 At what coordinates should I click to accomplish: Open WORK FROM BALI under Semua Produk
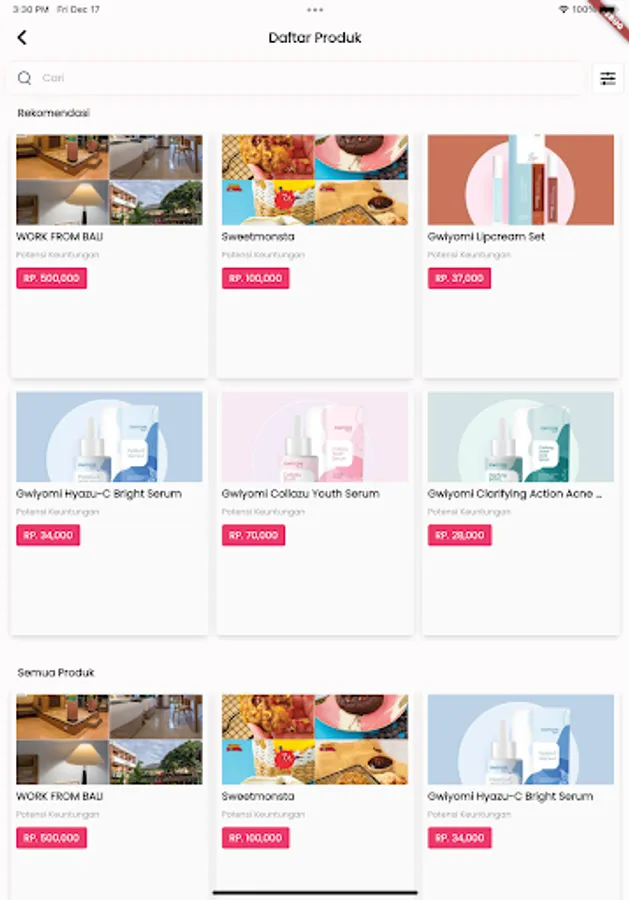109,792
